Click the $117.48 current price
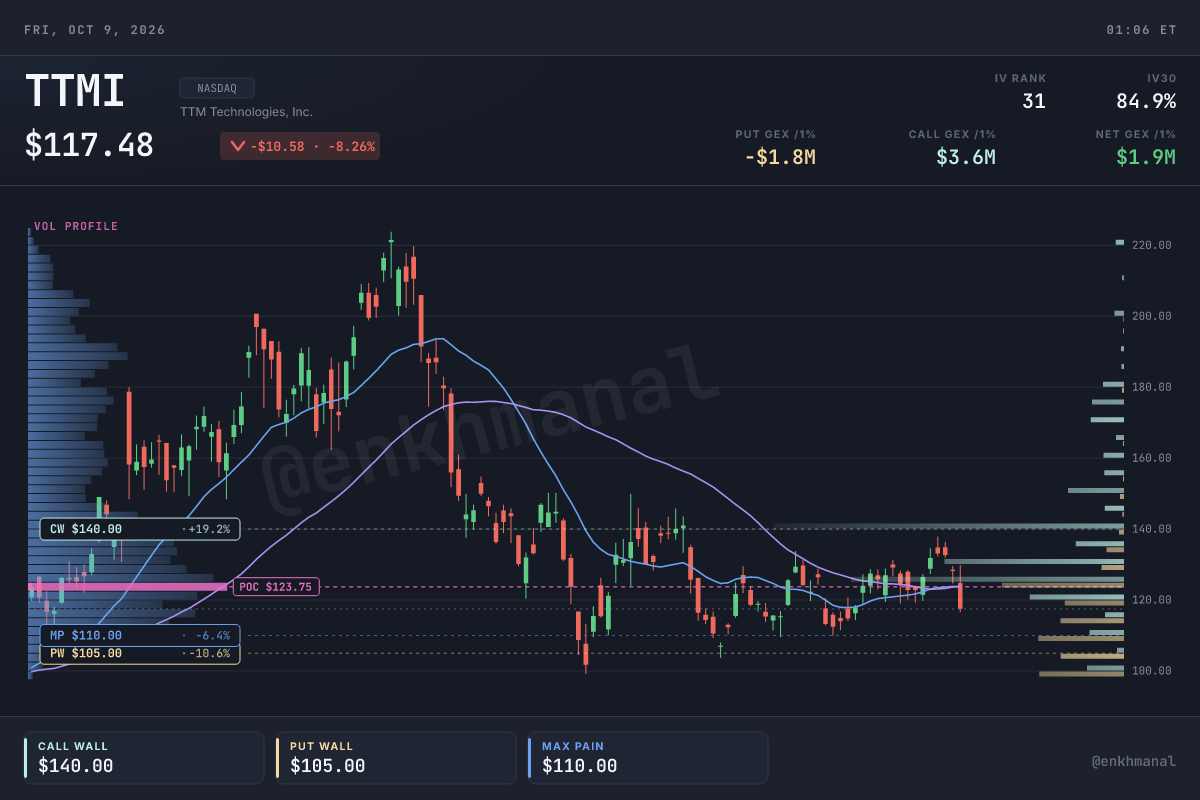This screenshot has width=1200, height=800. coord(89,145)
